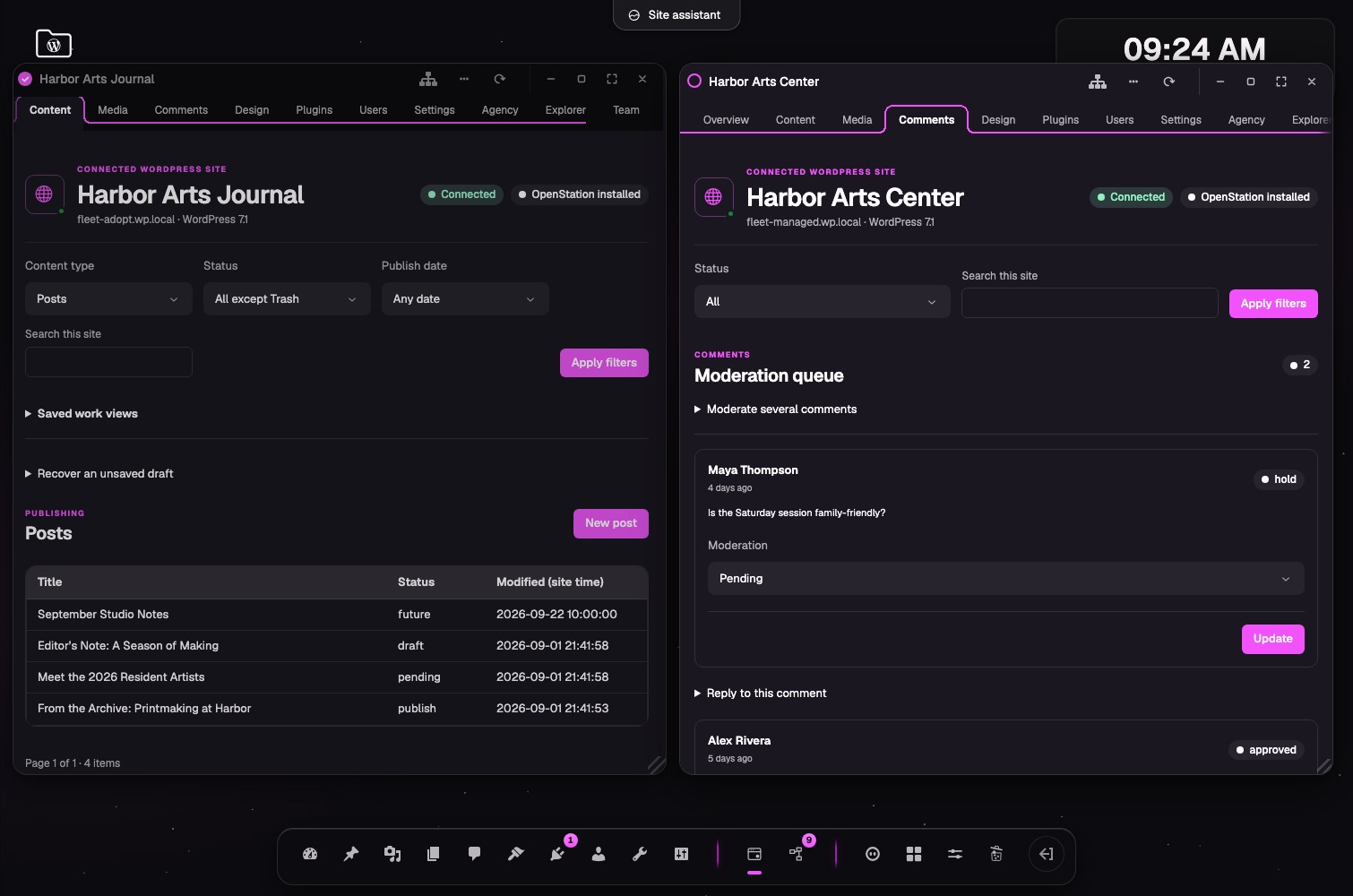Open the Agency tab in Harbor Arts Center
This screenshot has height=896, width=1353.
click(x=1246, y=120)
